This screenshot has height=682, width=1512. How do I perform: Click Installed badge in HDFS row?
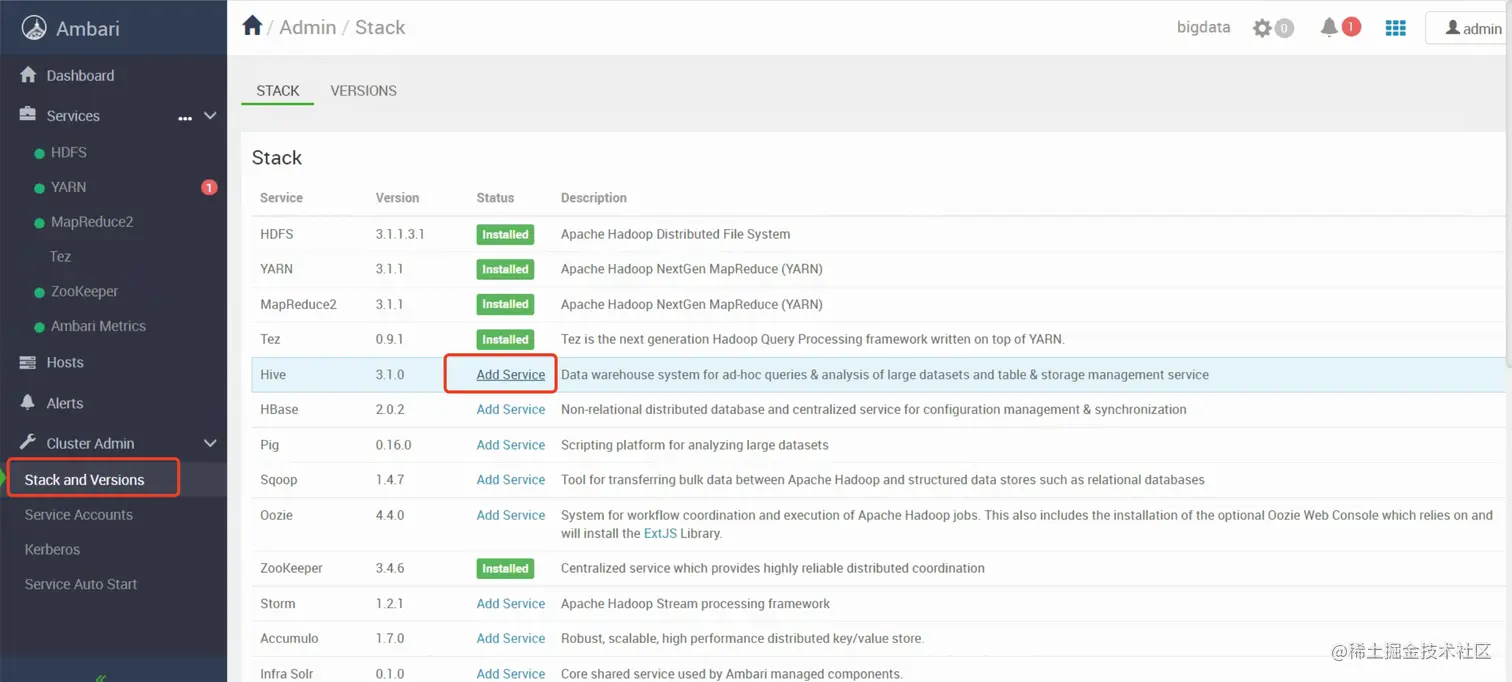tap(505, 234)
